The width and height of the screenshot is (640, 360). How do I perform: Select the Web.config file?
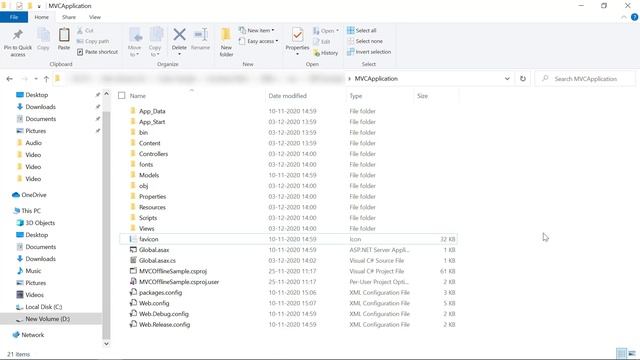pyautogui.click(x=153, y=303)
